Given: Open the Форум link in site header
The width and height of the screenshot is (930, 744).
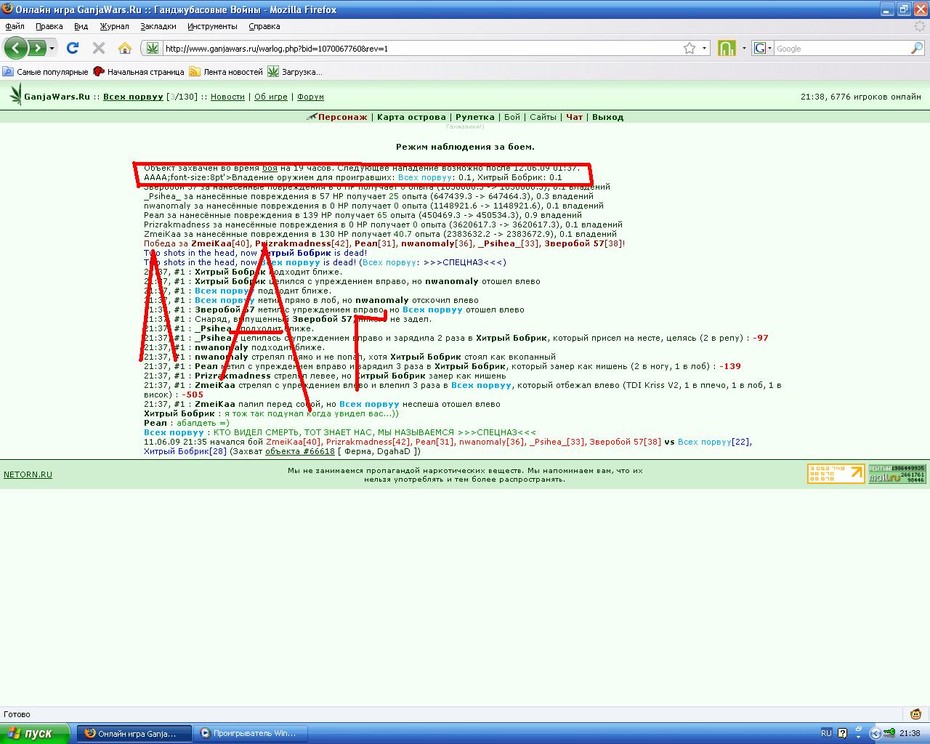Looking at the screenshot, I should click(x=310, y=97).
